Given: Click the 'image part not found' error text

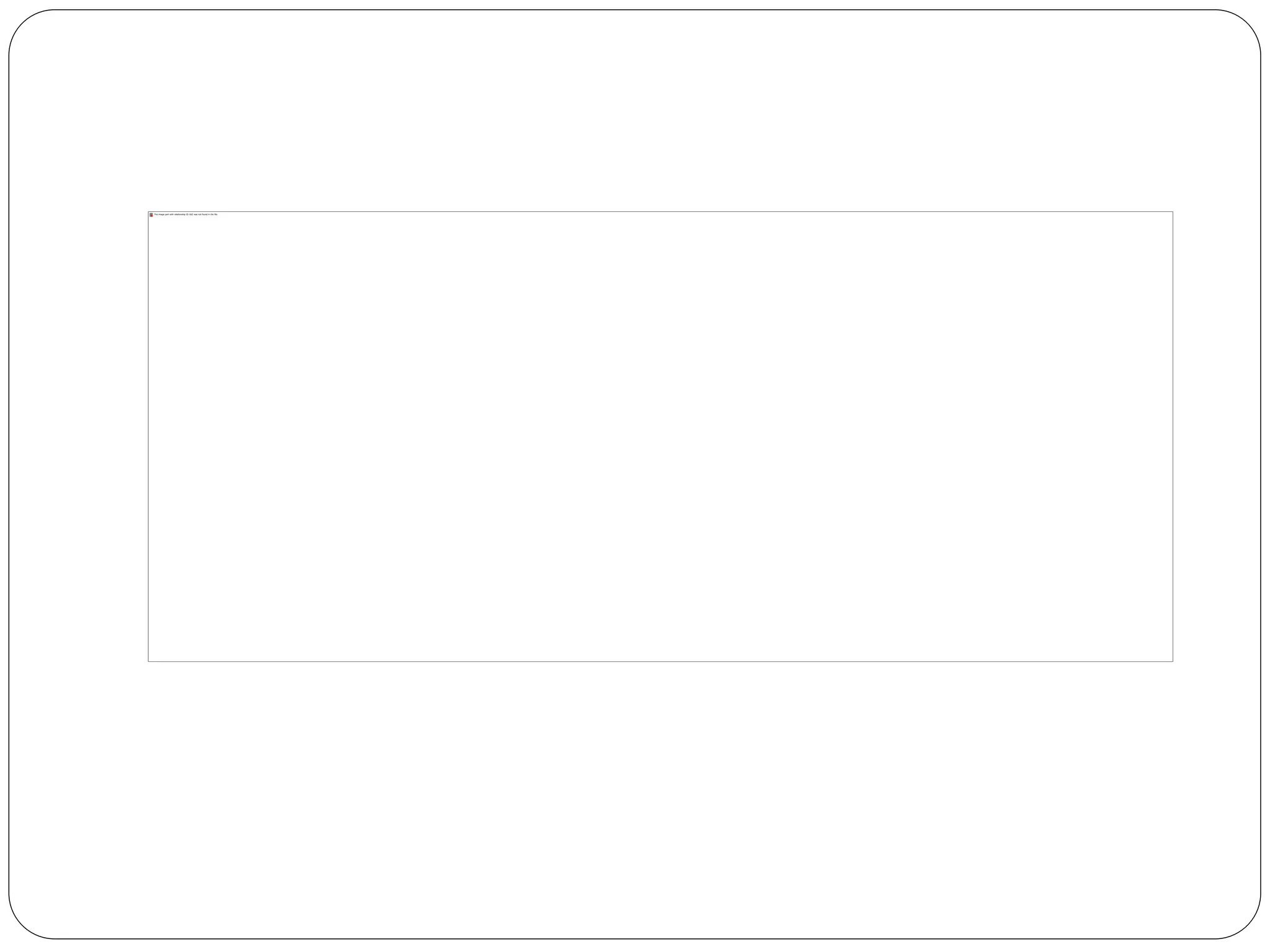Looking at the screenshot, I should (186, 214).
